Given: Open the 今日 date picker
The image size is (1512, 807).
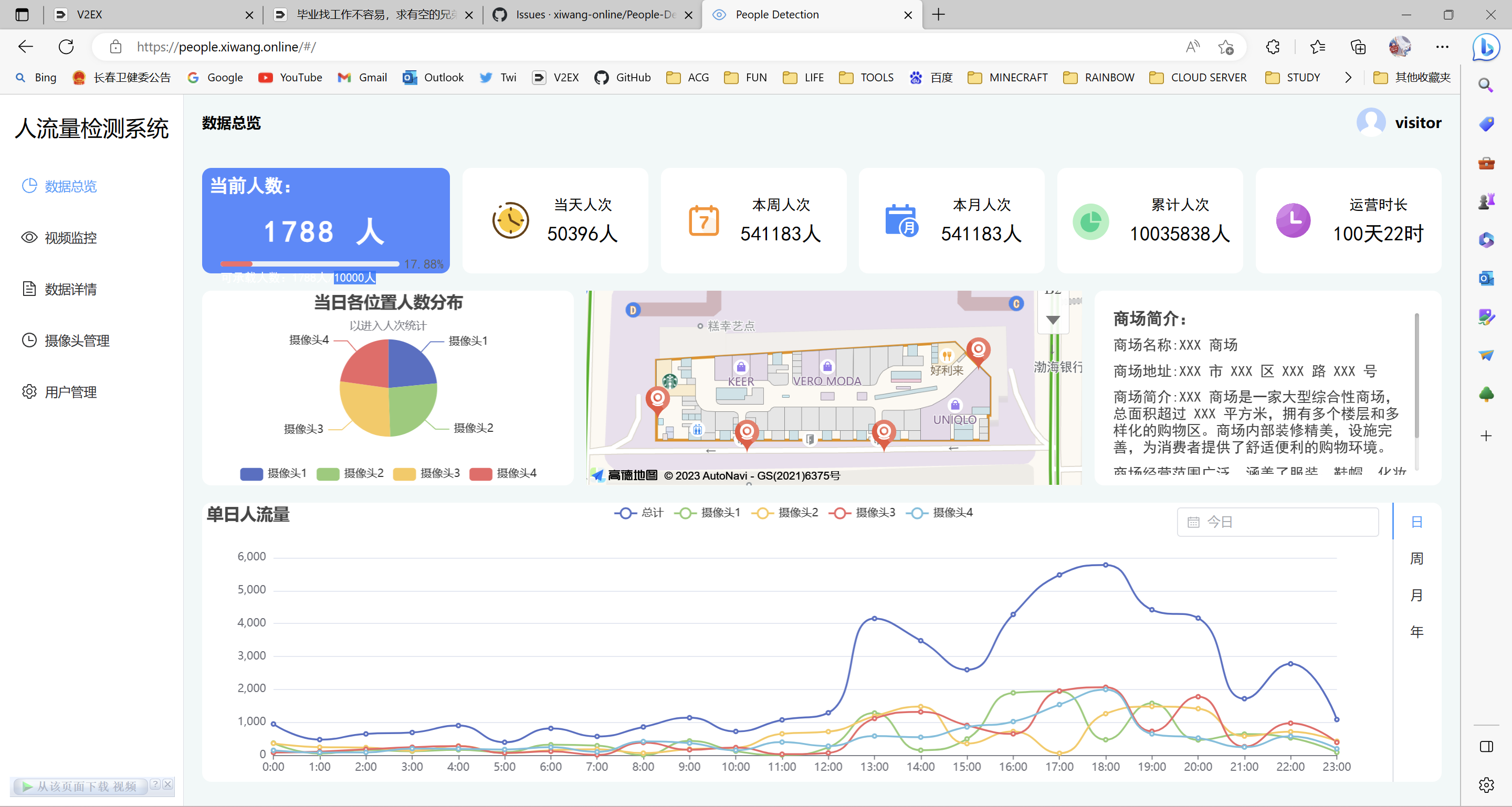Looking at the screenshot, I should 1277,522.
